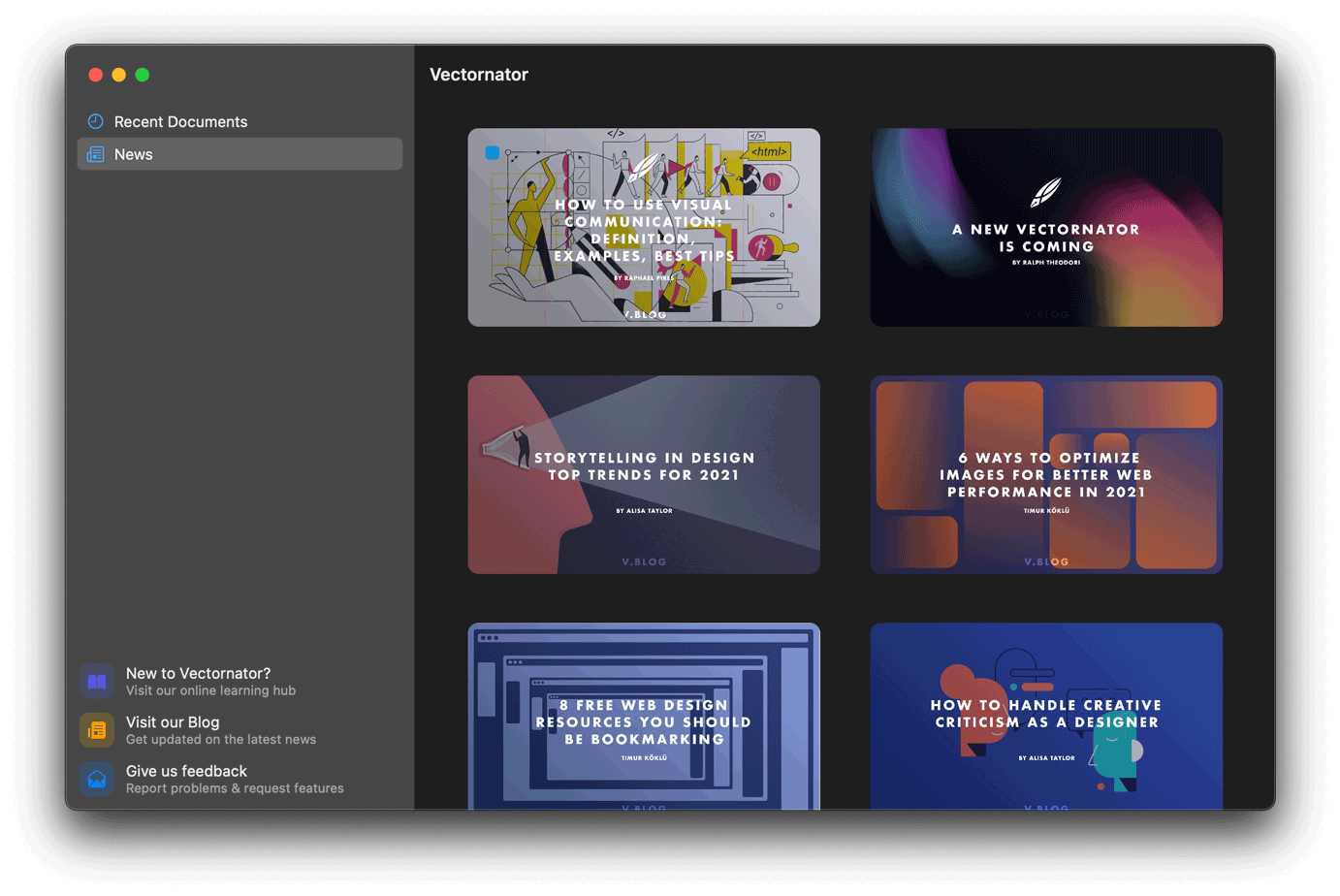This screenshot has width=1340, height=896.
Task: Click the News newspaper icon
Action: 95,154
